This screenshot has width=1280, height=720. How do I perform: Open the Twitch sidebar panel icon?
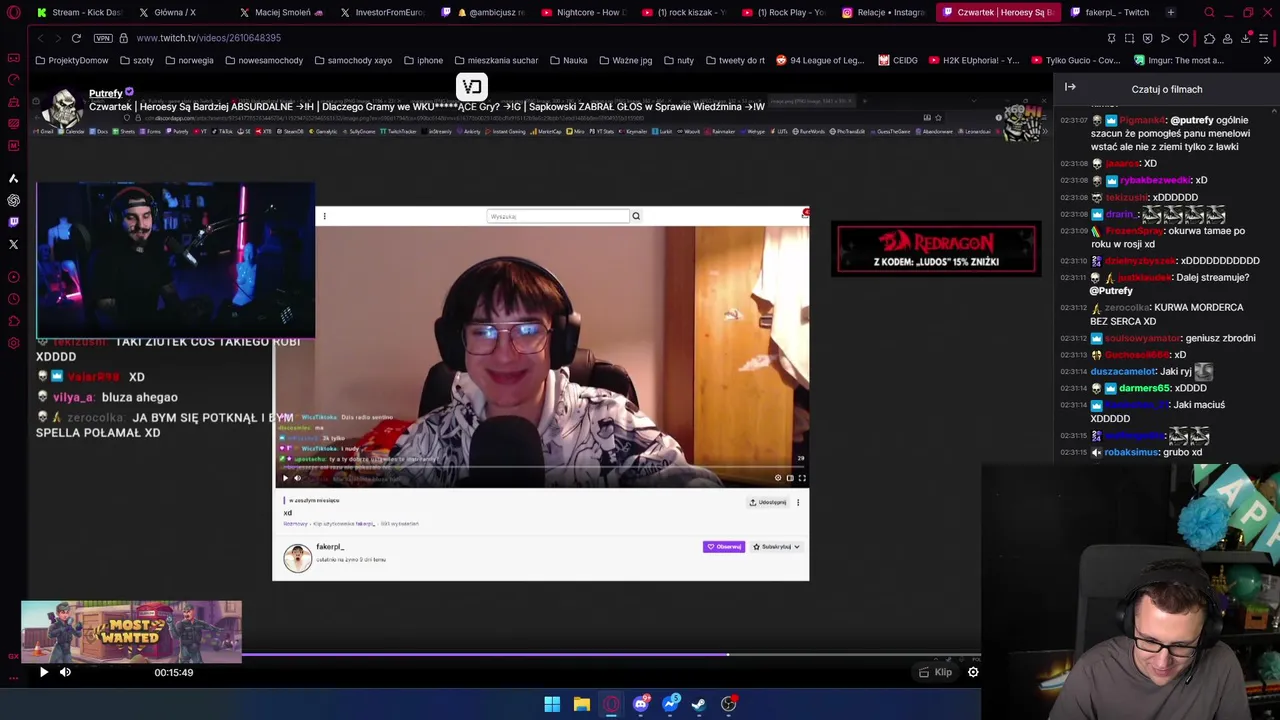tap(13, 222)
